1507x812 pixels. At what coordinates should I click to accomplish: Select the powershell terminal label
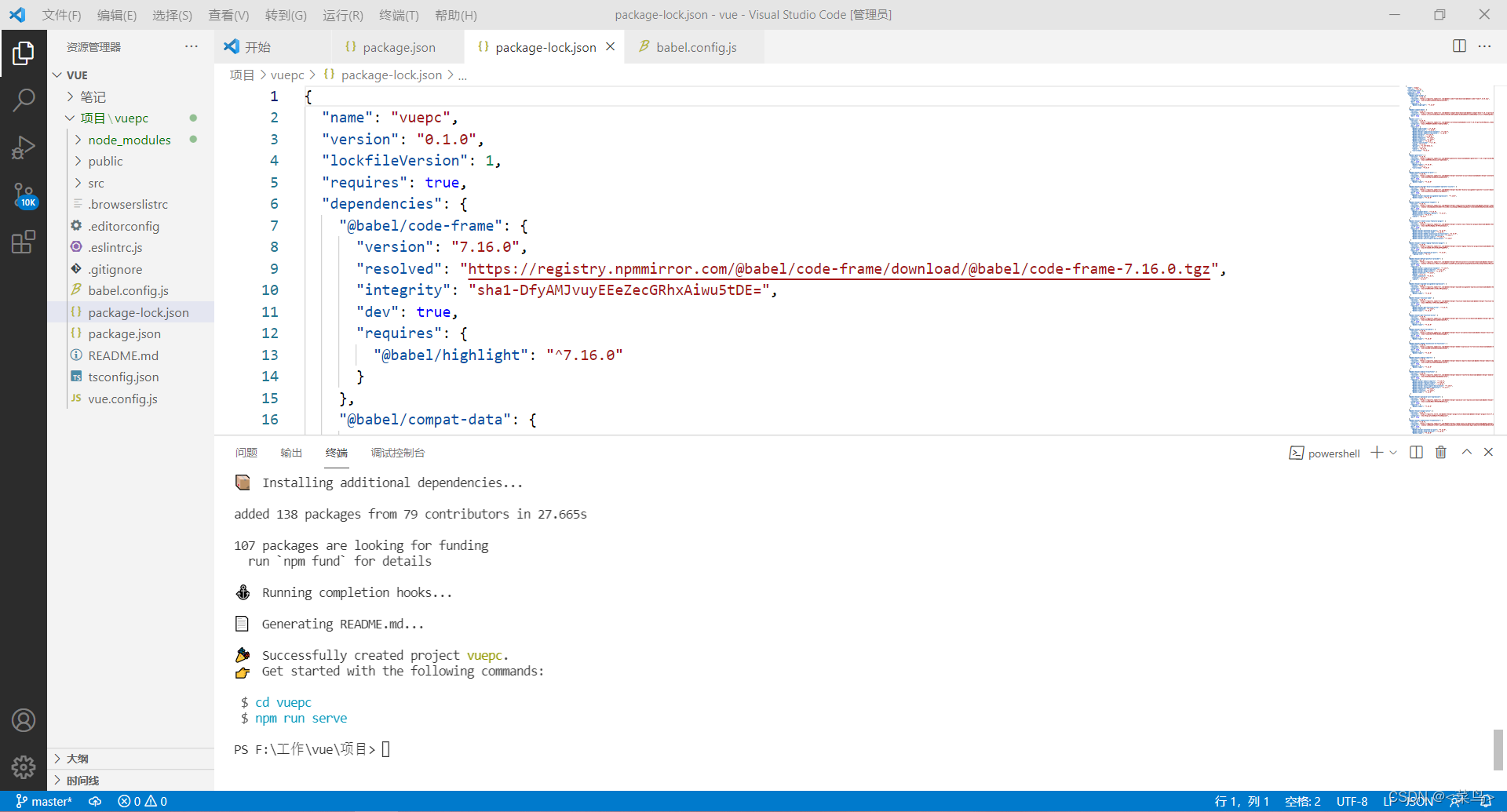click(1325, 453)
